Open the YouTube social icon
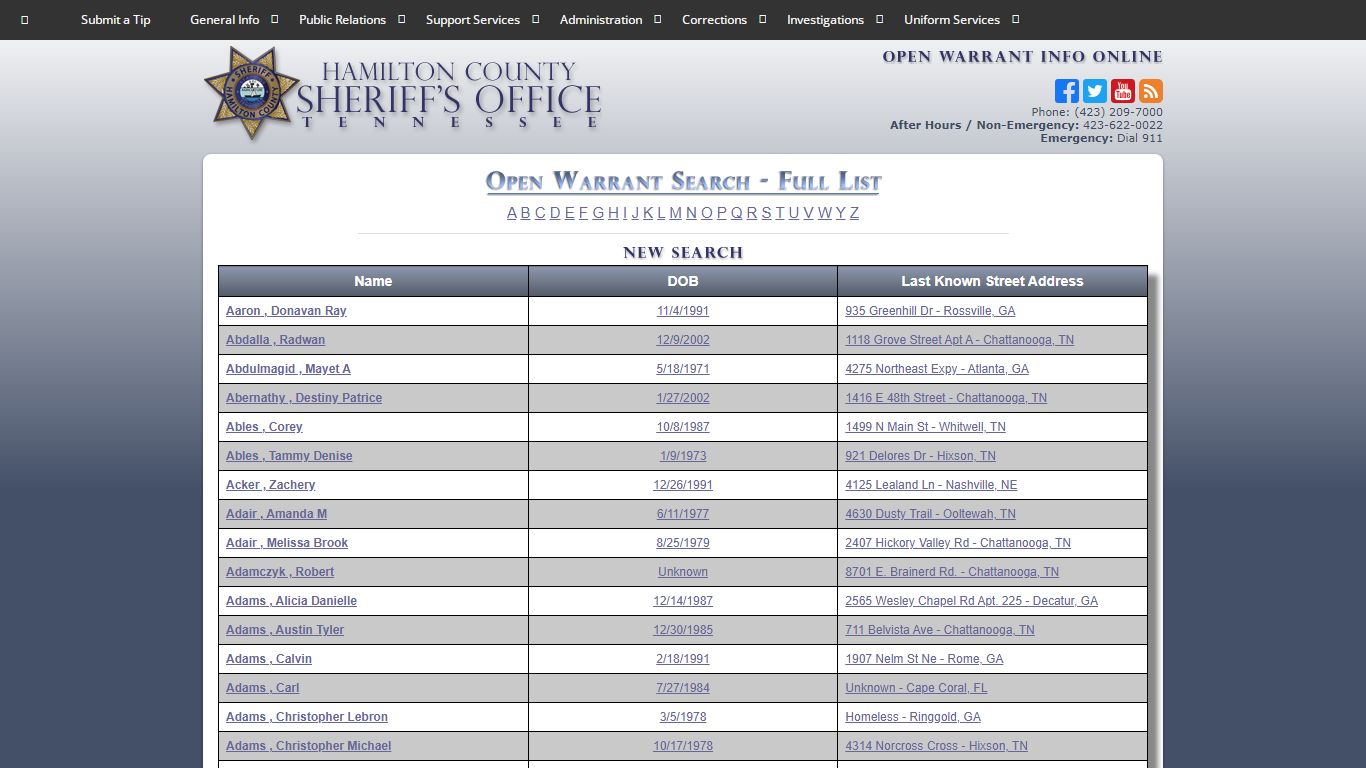The image size is (1366, 768). [x=1123, y=91]
